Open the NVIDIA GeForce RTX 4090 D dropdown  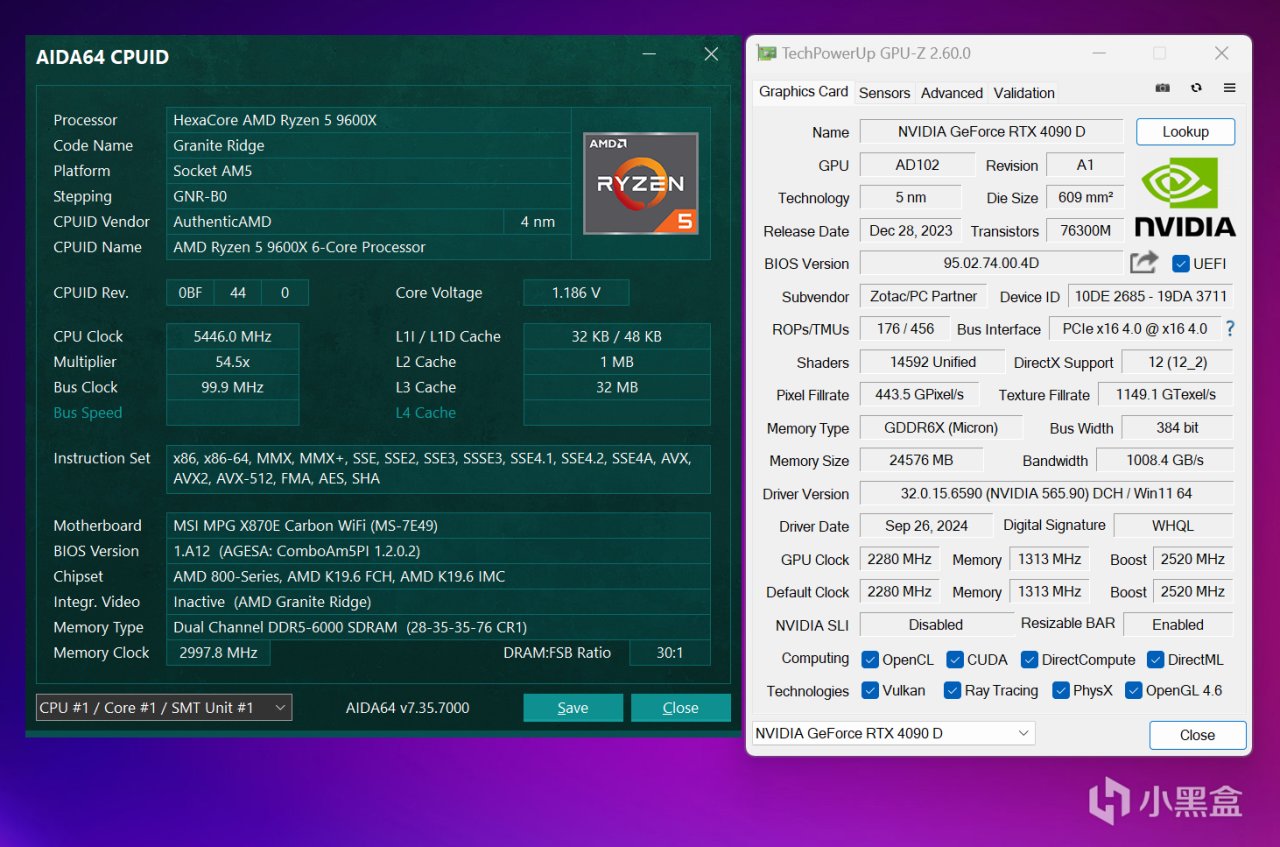(x=893, y=733)
